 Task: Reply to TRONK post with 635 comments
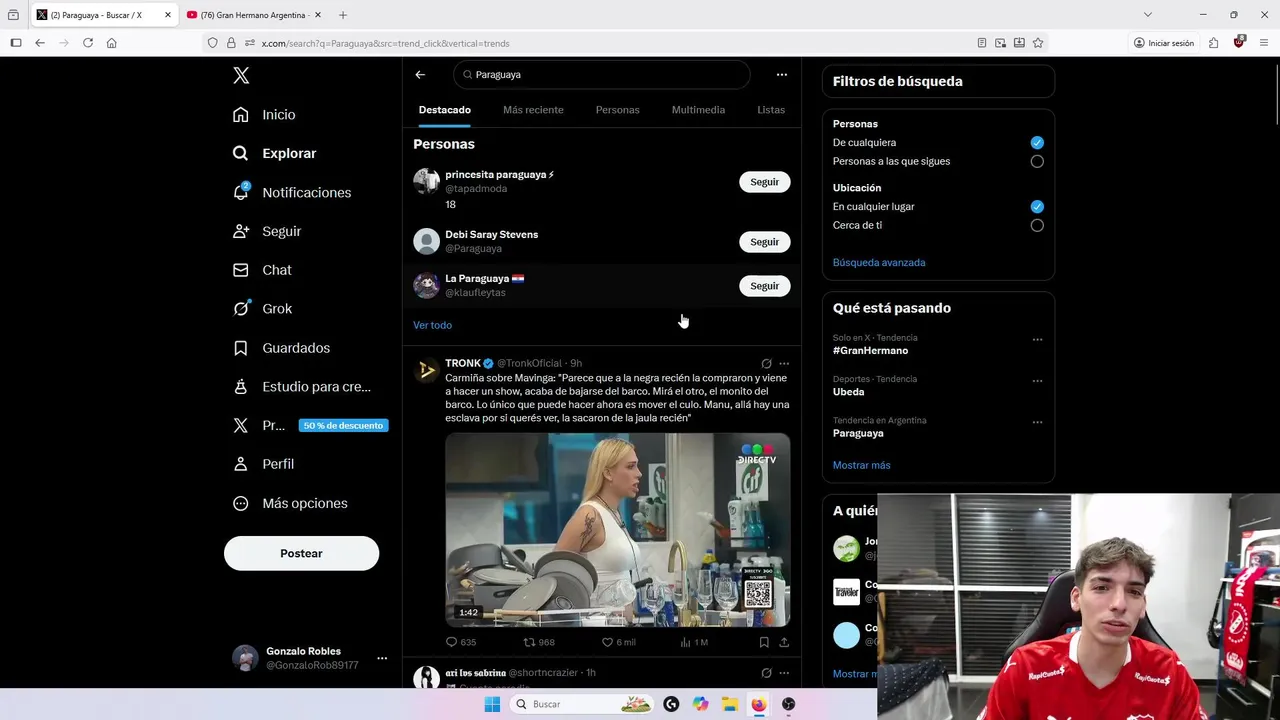[x=460, y=642]
